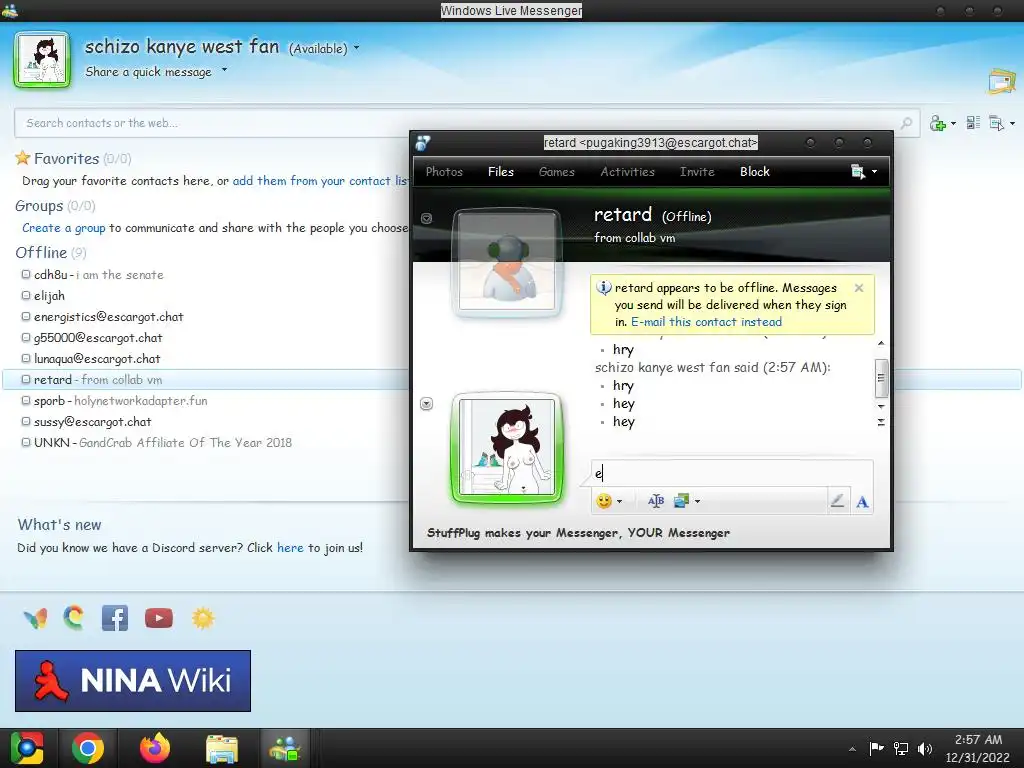Close the offline notice with the X
The width and height of the screenshot is (1024, 768).
[x=859, y=288]
